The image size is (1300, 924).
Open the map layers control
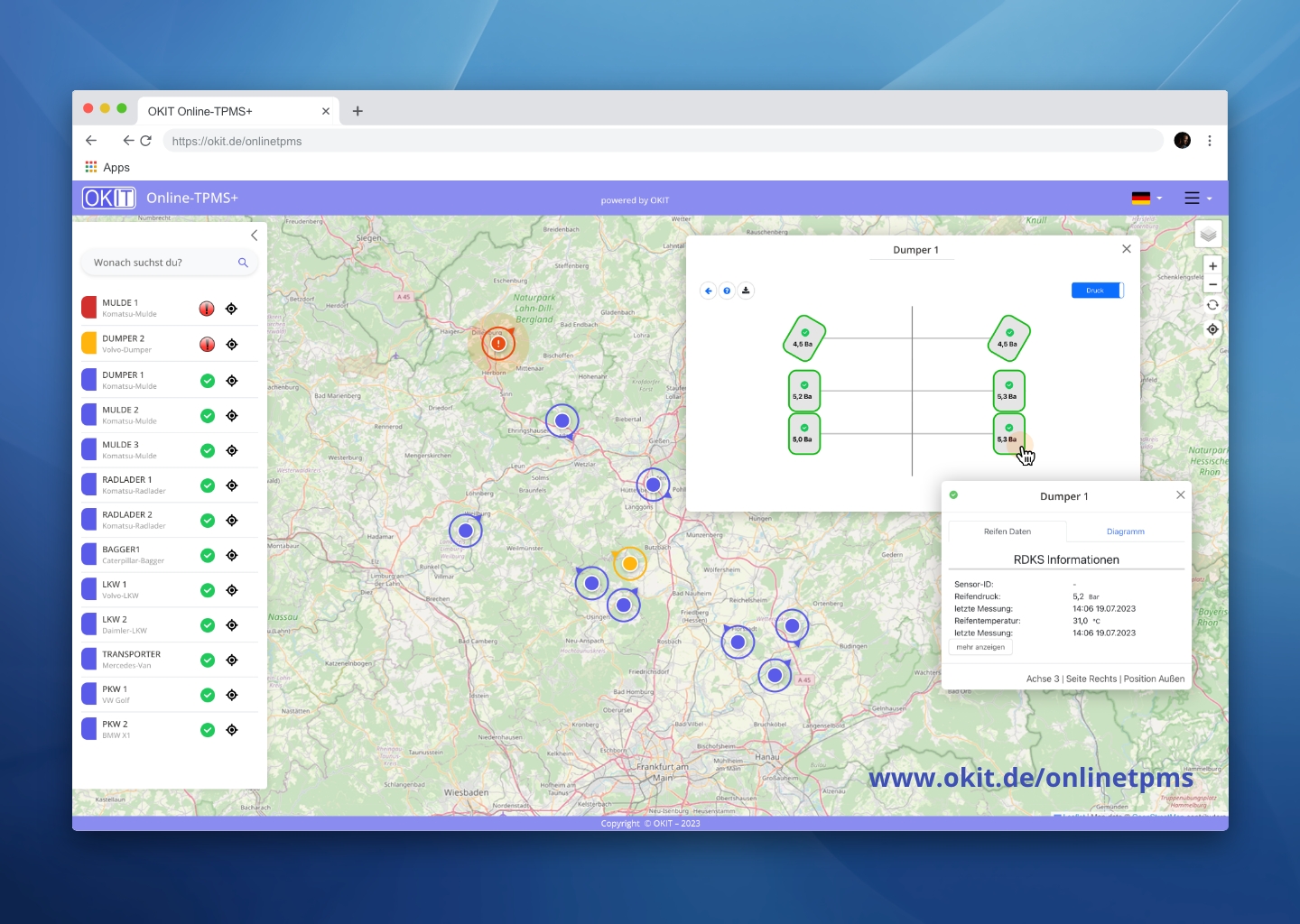click(1208, 234)
